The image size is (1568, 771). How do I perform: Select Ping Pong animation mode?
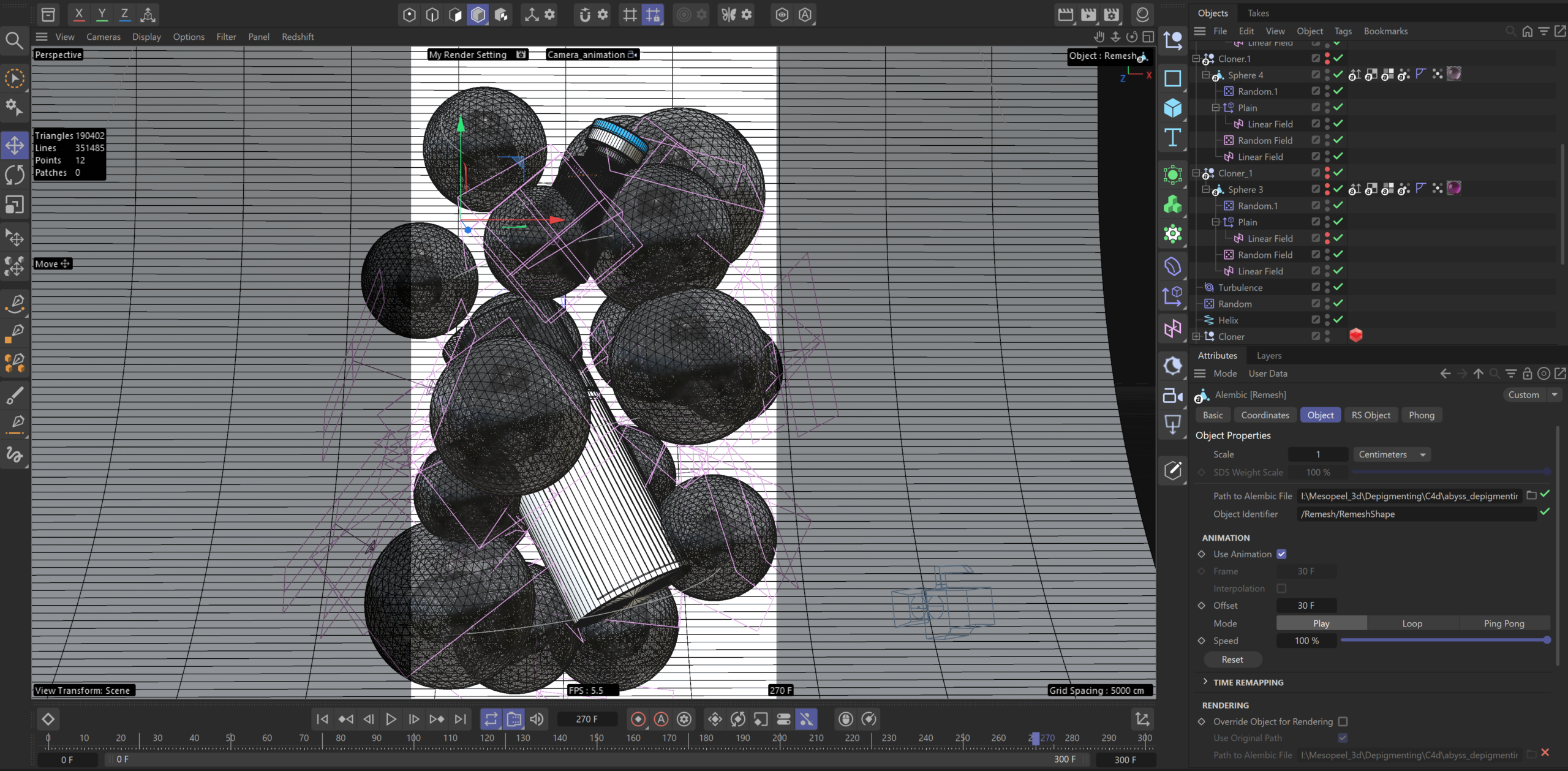tap(1504, 623)
